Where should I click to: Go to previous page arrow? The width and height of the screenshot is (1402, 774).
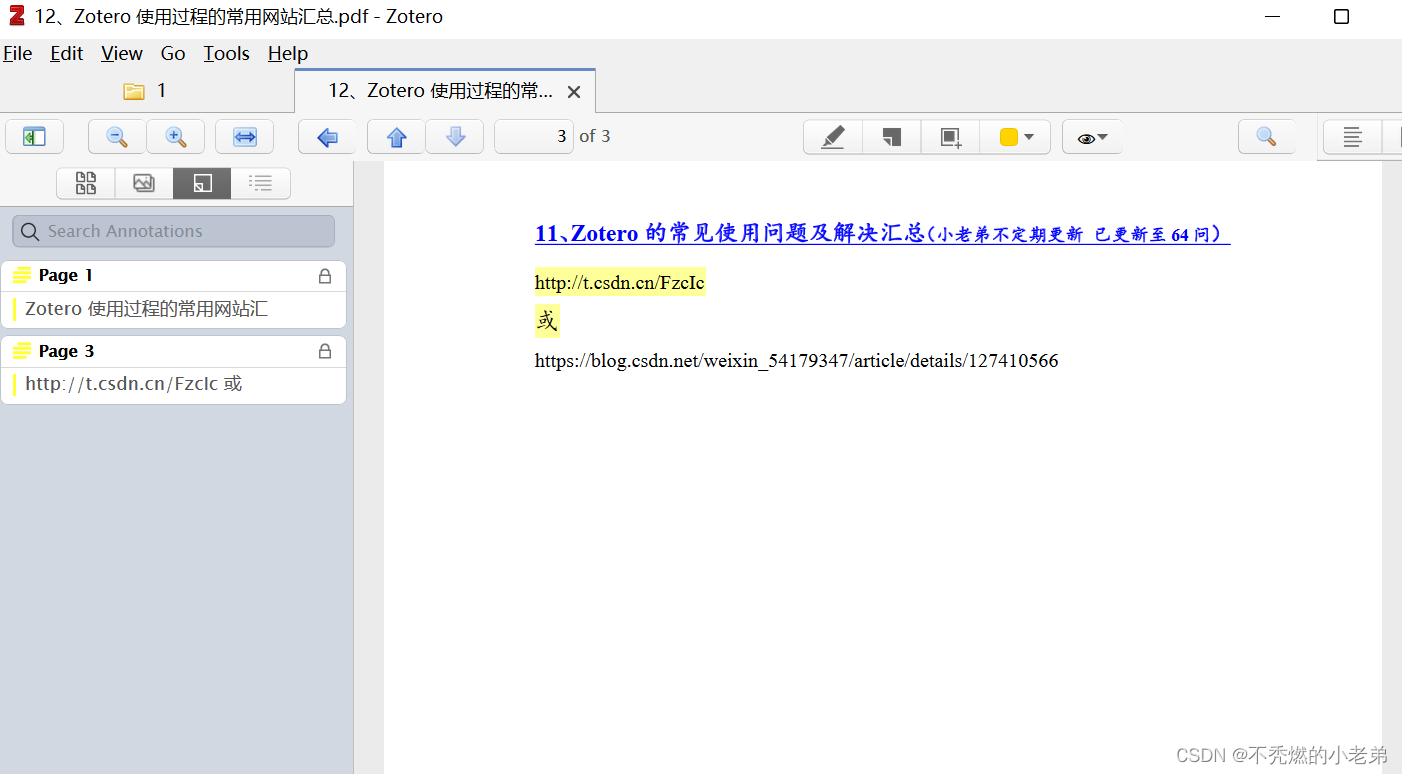pyautogui.click(x=397, y=137)
